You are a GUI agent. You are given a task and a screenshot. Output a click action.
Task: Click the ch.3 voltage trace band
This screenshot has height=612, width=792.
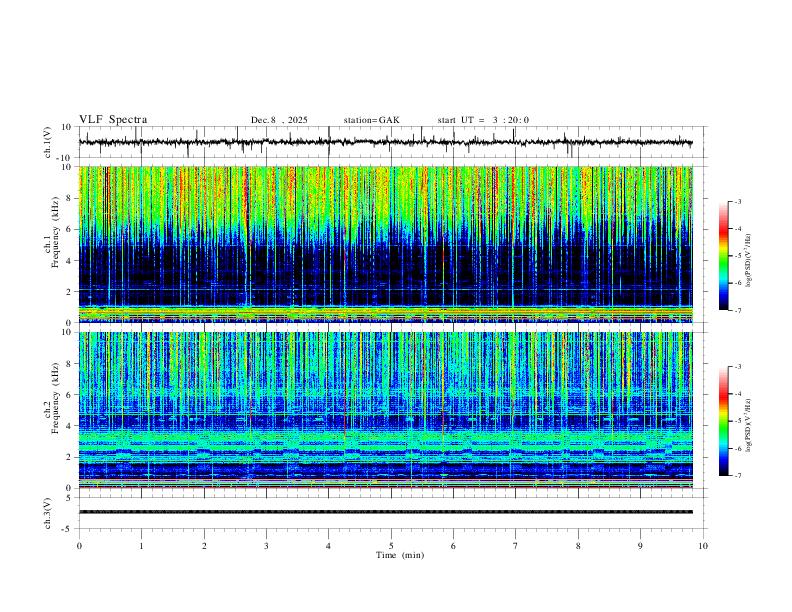point(385,512)
